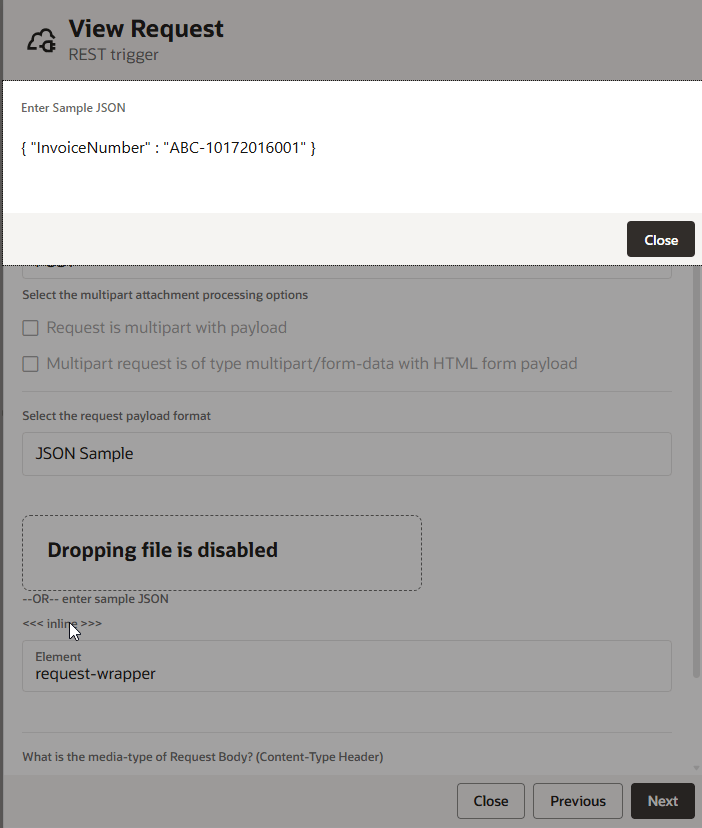
Task: Go back with the Previous button
Action: [x=577, y=801]
